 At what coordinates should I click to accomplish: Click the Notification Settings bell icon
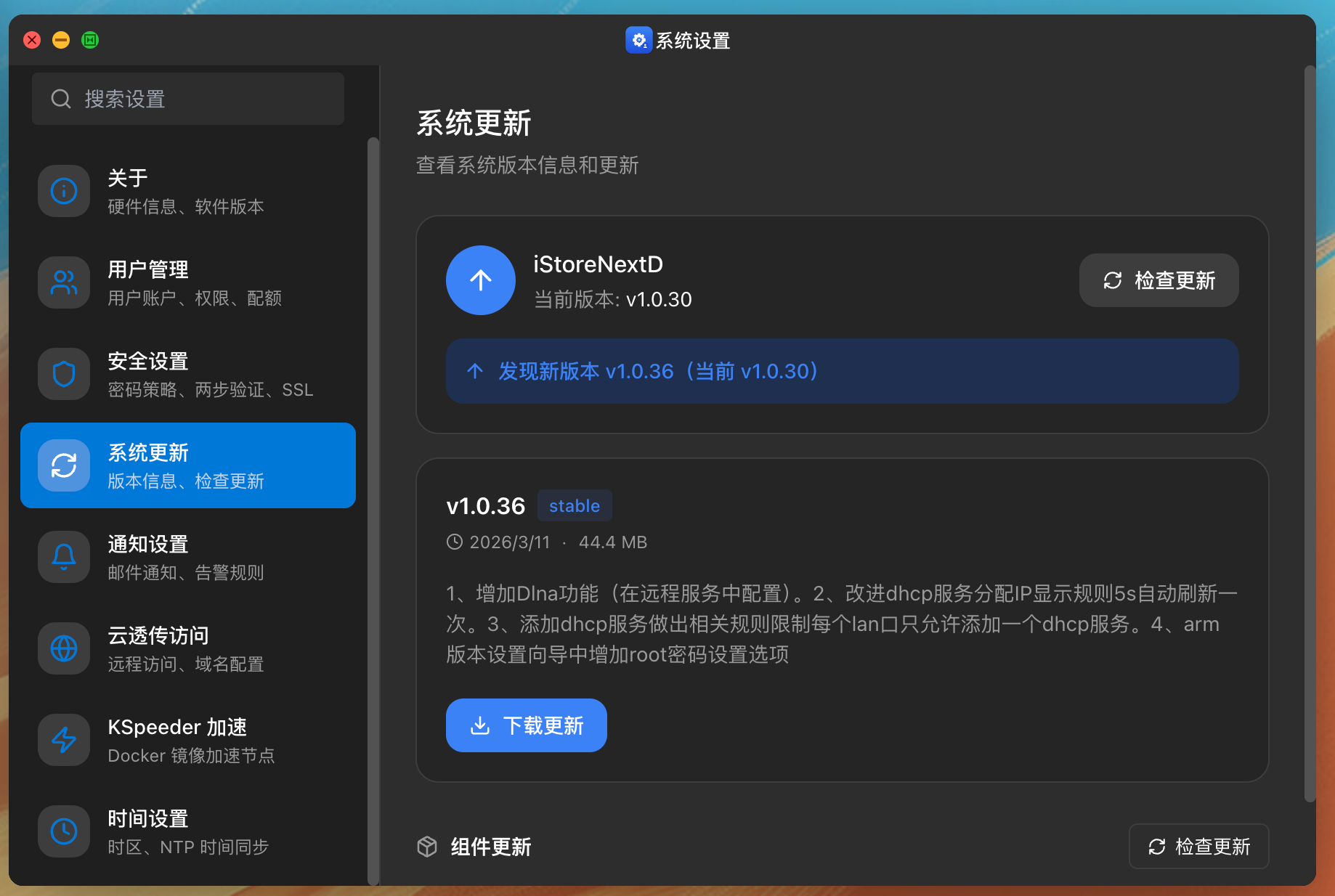tap(64, 557)
